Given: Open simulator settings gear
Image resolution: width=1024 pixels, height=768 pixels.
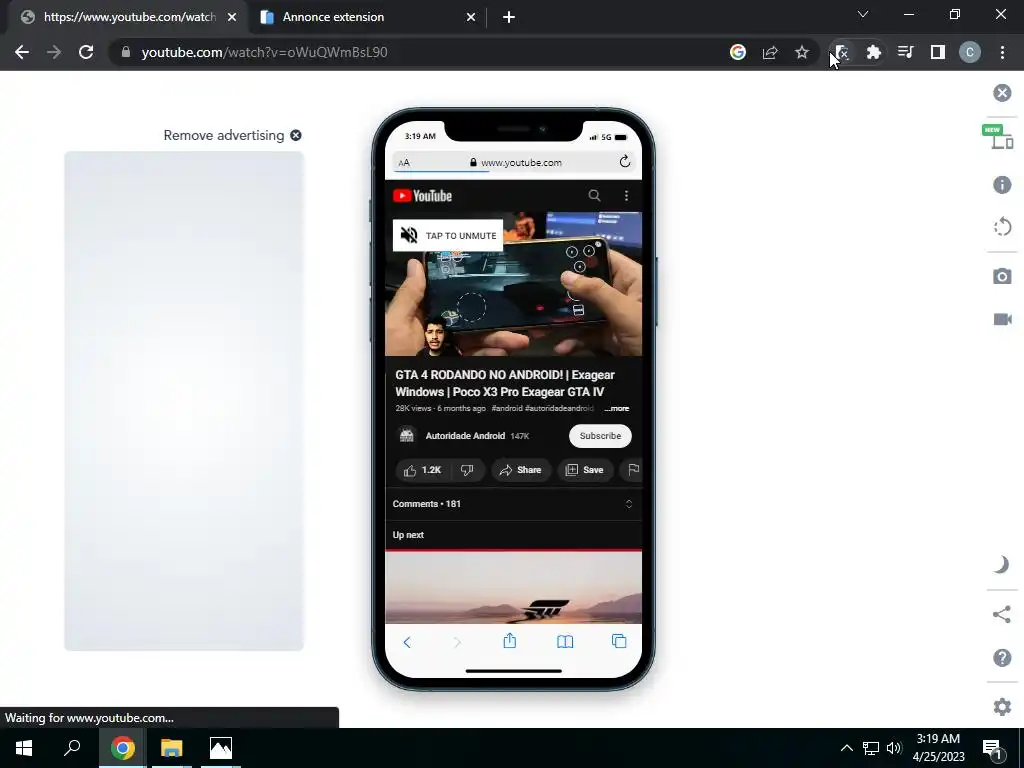Looking at the screenshot, I should [x=1002, y=707].
